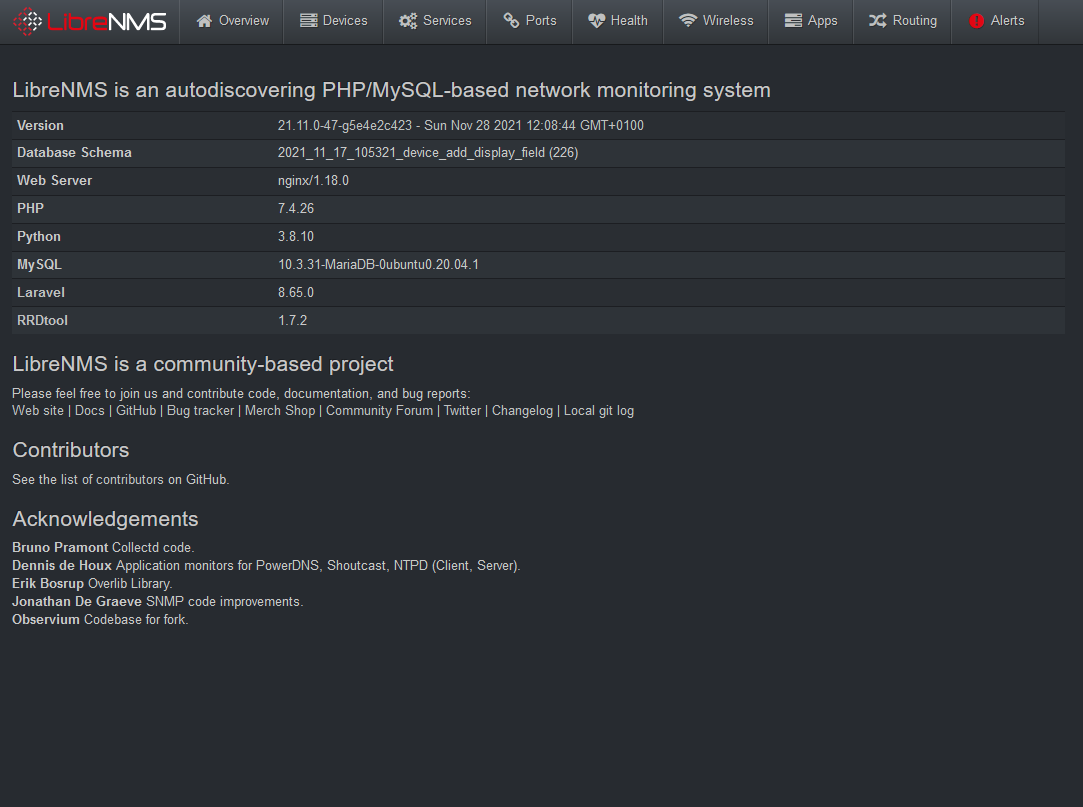Click the Overview home icon
The width and height of the screenshot is (1083, 807).
[x=204, y=21]
